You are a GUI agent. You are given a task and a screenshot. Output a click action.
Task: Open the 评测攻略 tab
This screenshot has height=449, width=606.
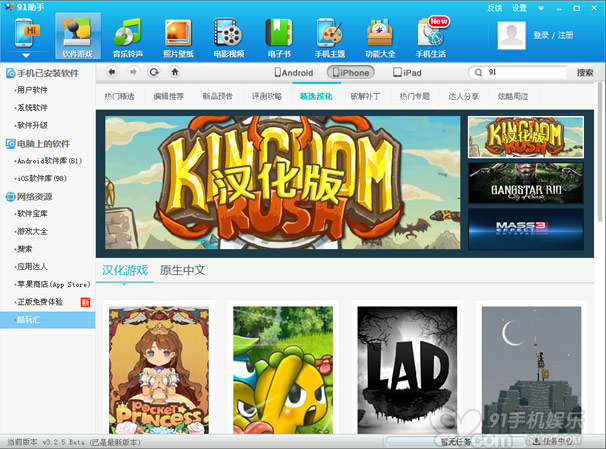(267, 96)
